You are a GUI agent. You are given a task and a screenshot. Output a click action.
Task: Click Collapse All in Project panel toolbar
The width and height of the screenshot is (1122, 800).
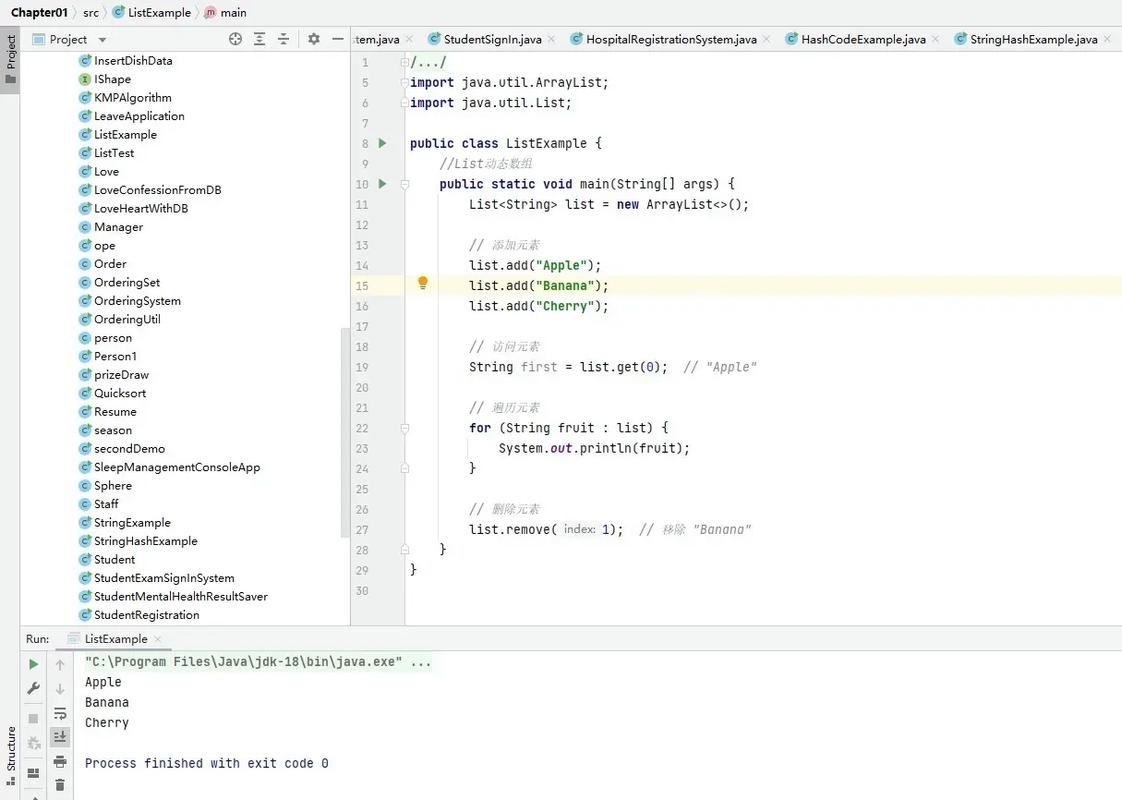[284, 39]
